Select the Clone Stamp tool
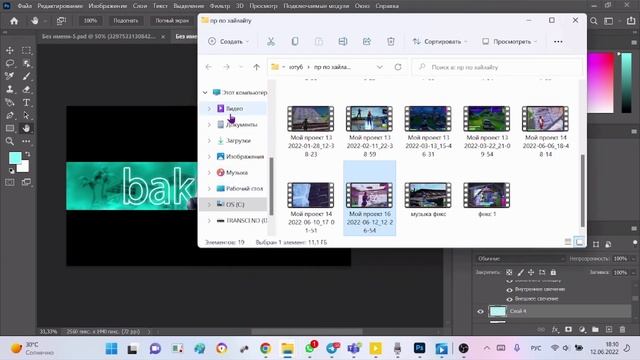 [x=9, y=89]
